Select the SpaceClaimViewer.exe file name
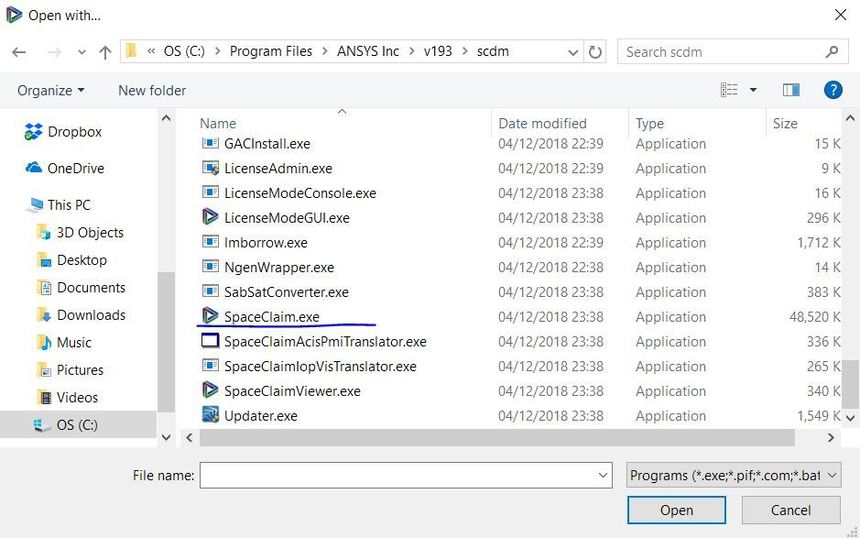 (292, 391)
